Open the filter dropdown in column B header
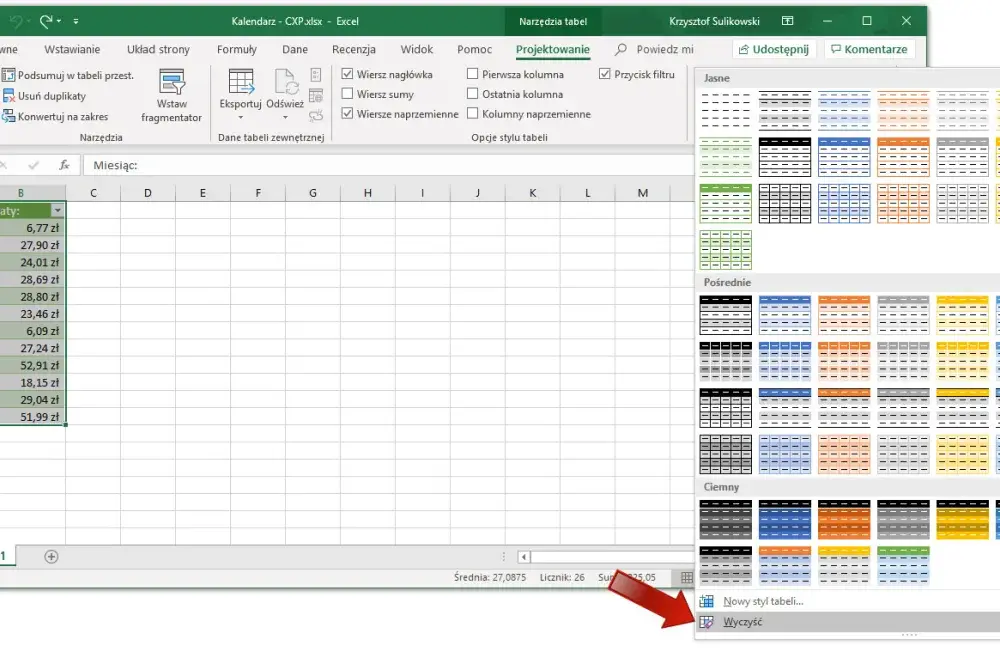Image resolution: width=1000 pixels, height=652 pixels. click(x=57, y=211)
